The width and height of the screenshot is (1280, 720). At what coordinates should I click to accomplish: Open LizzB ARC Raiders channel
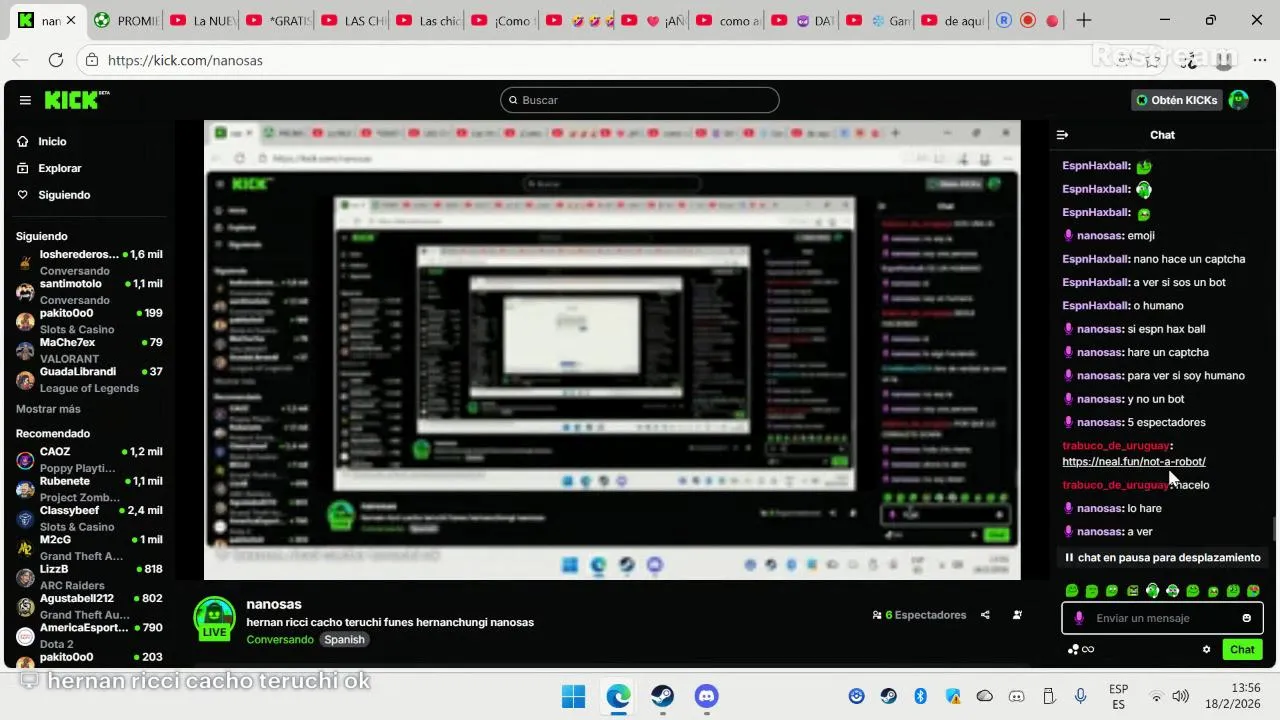coord(89,576)
